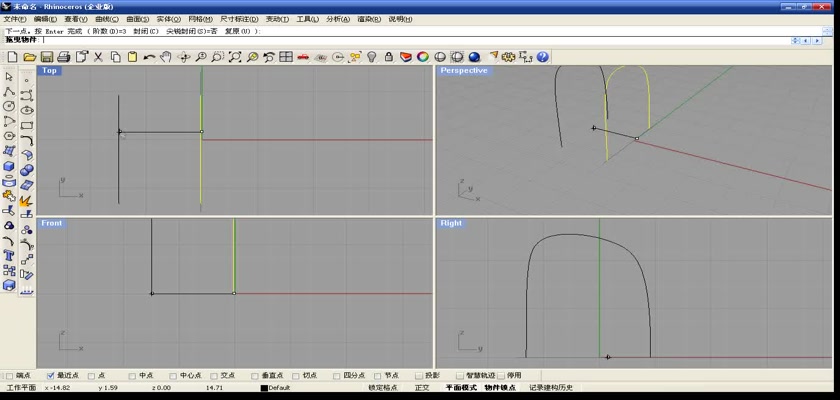This screenshot has height=400, width=840.
Task: Select the Cut scissors icon
Action: pyautogui.click(x=98, y=57)
